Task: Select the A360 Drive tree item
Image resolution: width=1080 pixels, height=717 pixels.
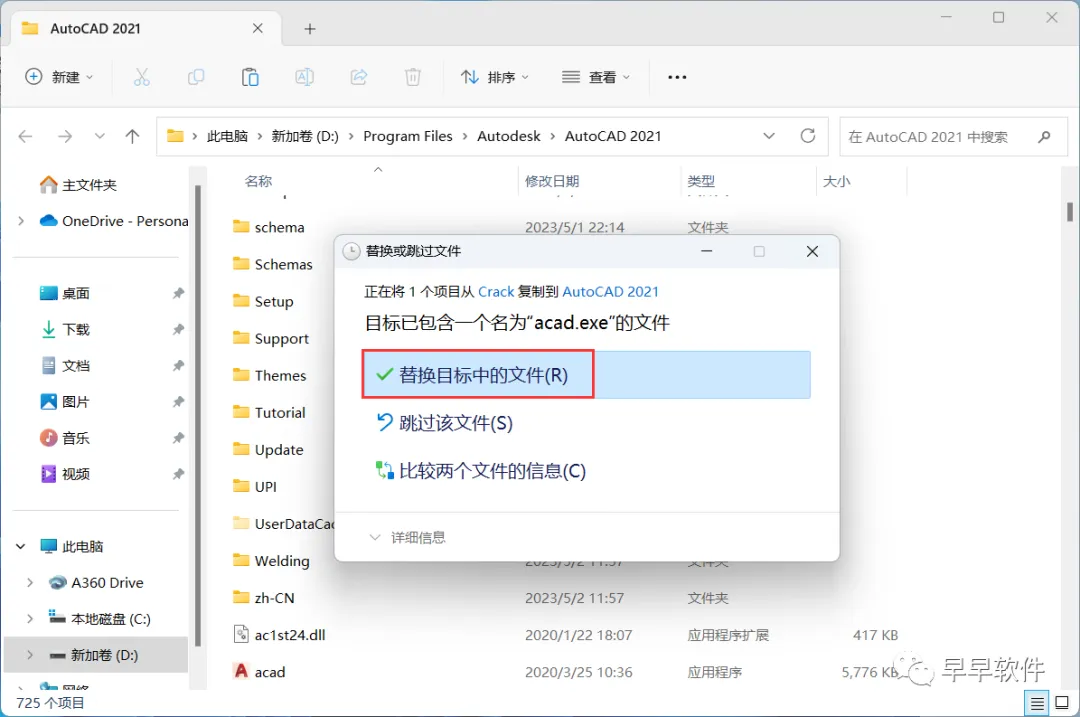Action: (96, 583)
